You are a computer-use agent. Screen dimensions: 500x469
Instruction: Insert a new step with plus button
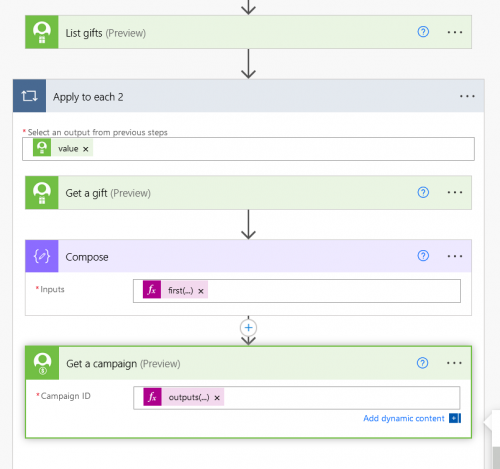coord(248,328)
